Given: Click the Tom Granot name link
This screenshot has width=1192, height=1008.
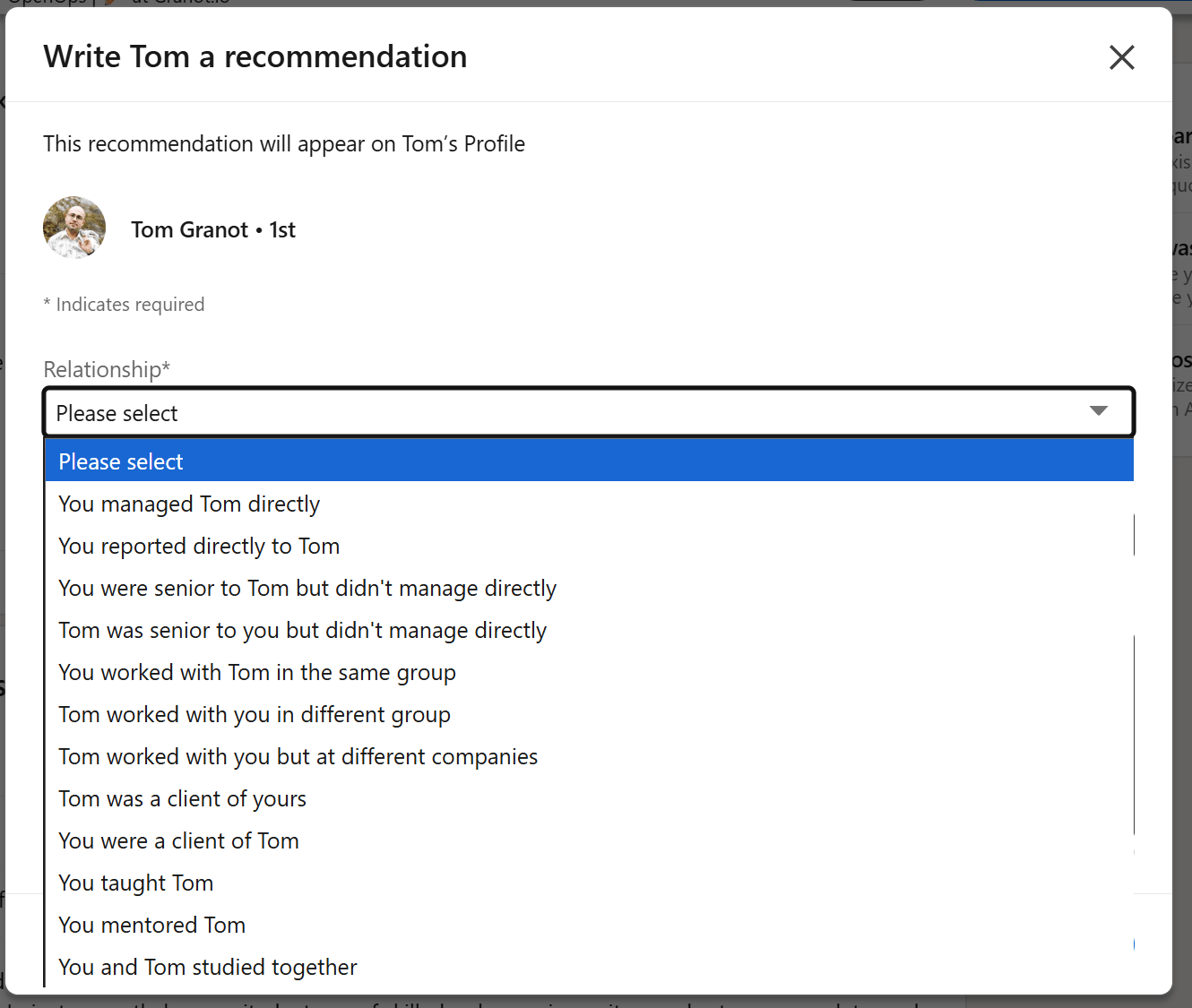Looking at the screenshot, I should 190,229.
